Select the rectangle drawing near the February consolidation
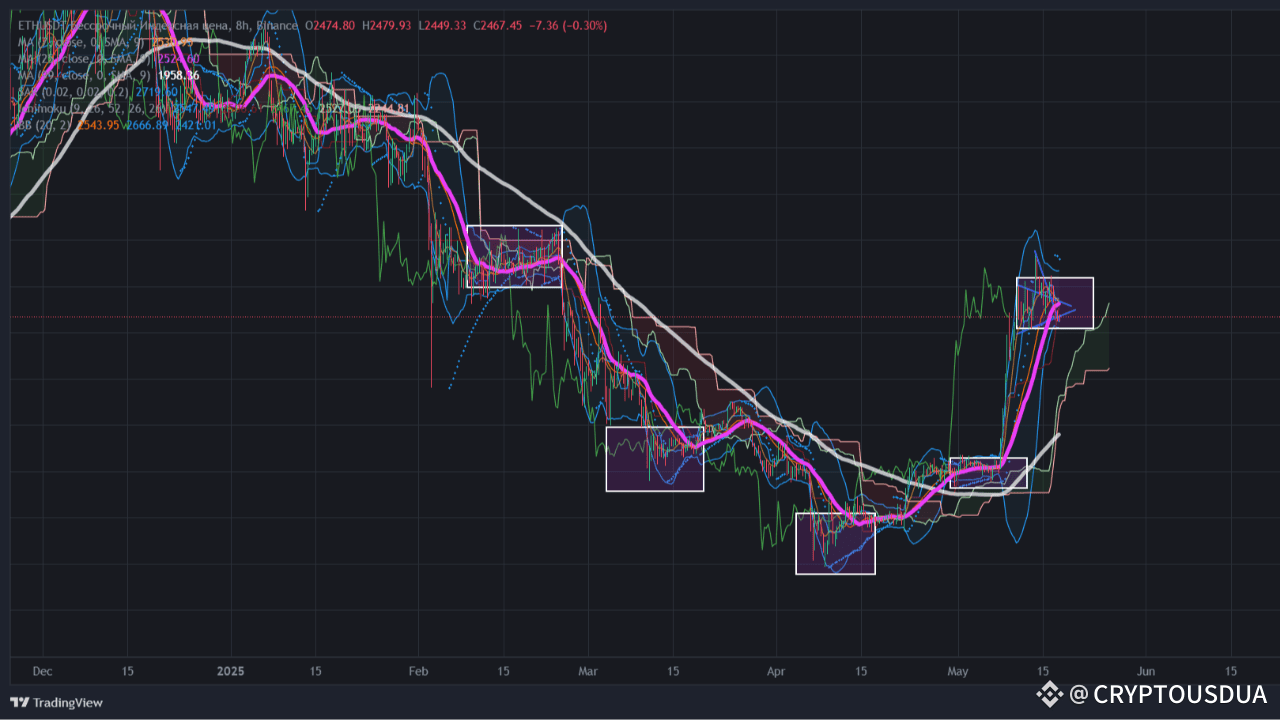 click(515, 255)
